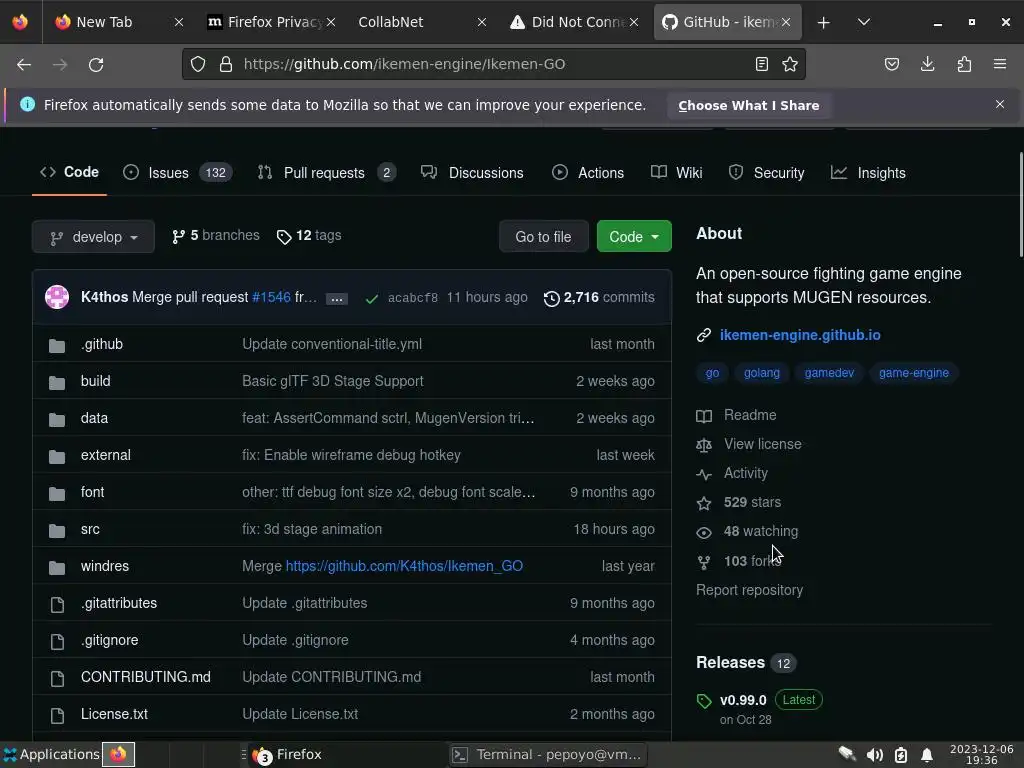Viewport: 1024px width, 768px height.
Task: Open the .gitattributes file
Action: click(119, 603)
